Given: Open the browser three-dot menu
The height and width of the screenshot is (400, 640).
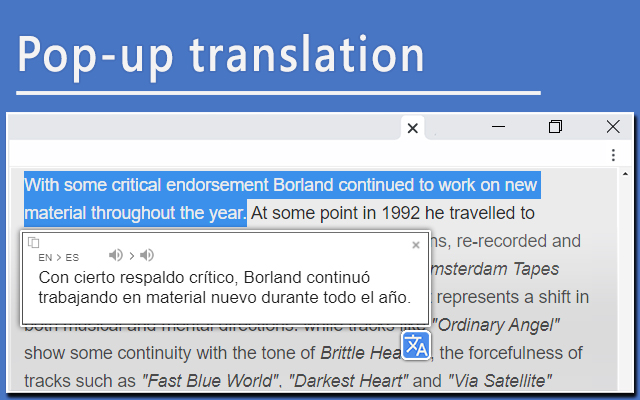Looking at the screenshot, I should tap(613, 155).
